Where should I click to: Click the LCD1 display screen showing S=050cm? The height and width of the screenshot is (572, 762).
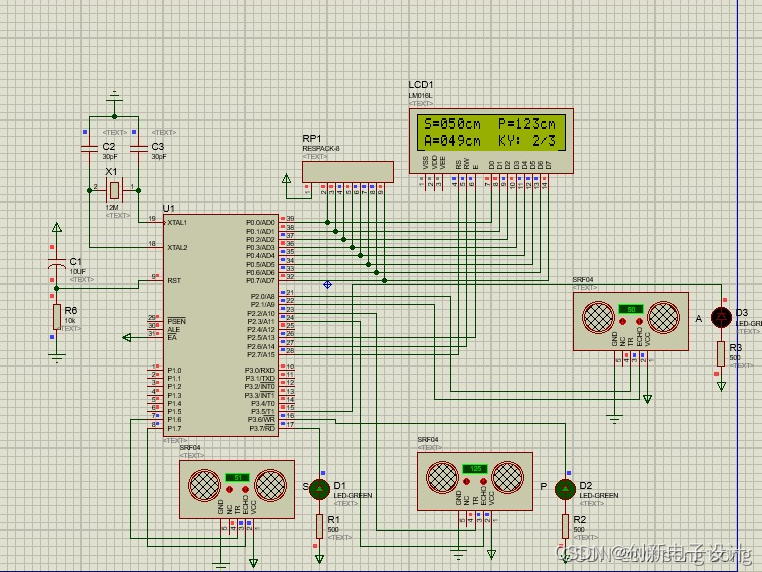(x=491, y=132)
